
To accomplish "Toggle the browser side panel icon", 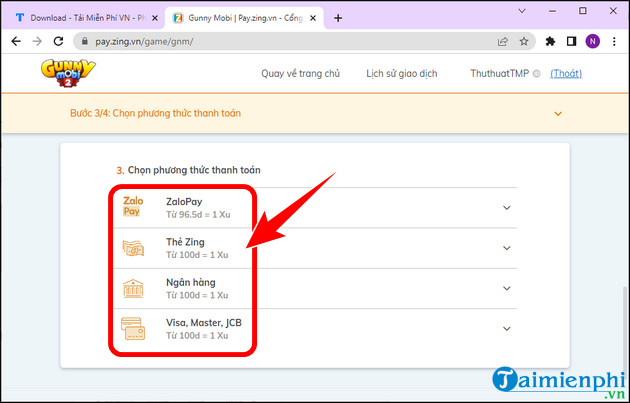I will point(571,41).
